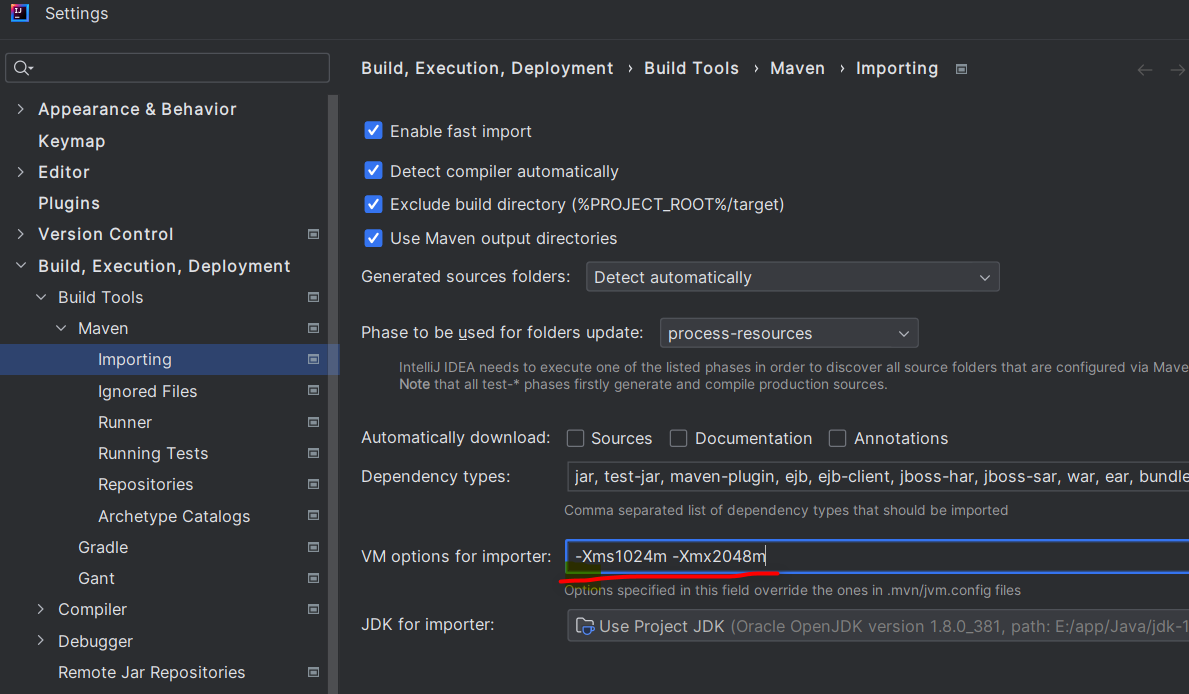Open Ignored Files settings page

tap(147, 391)
